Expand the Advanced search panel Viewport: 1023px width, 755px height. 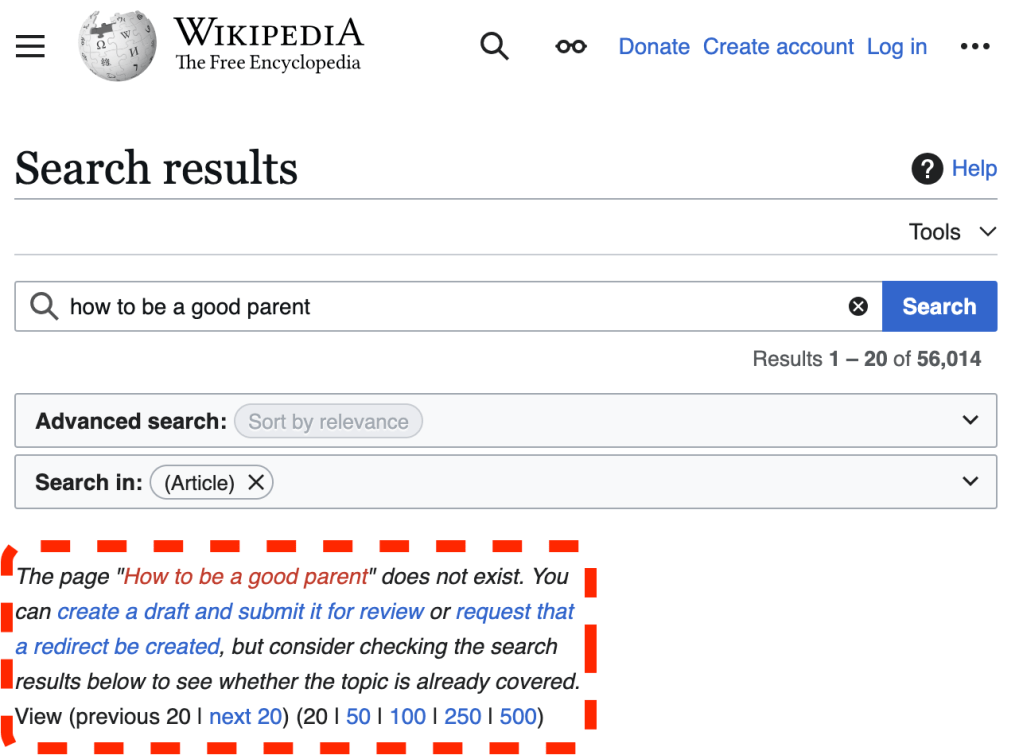(x=969, y=421)
